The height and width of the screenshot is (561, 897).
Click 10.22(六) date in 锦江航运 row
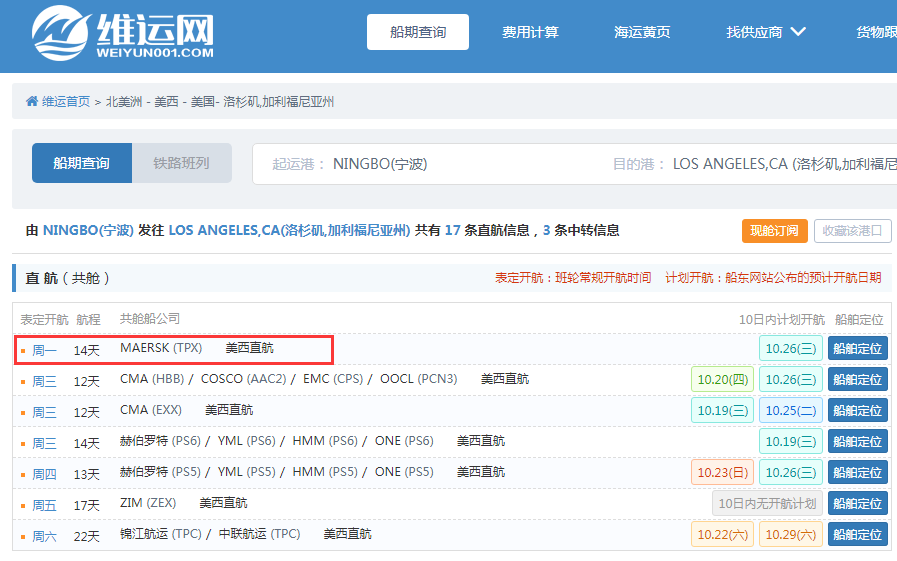pyautogui.click(x=721, y=535)
